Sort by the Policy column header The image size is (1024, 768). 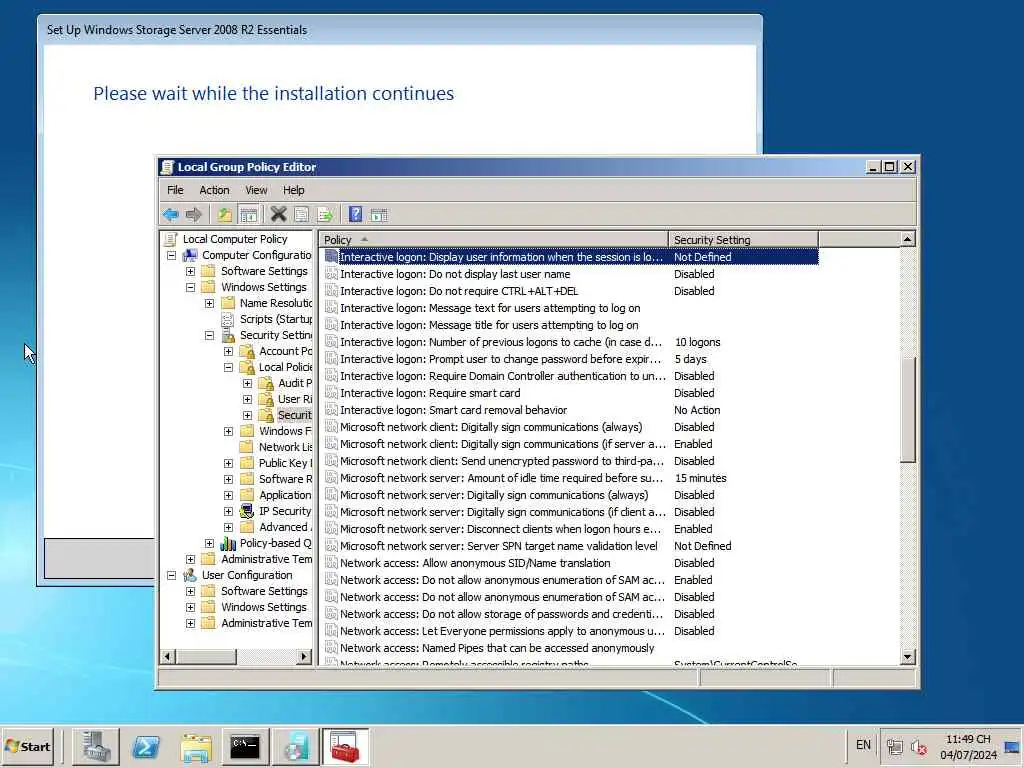[x=494, y=240]
